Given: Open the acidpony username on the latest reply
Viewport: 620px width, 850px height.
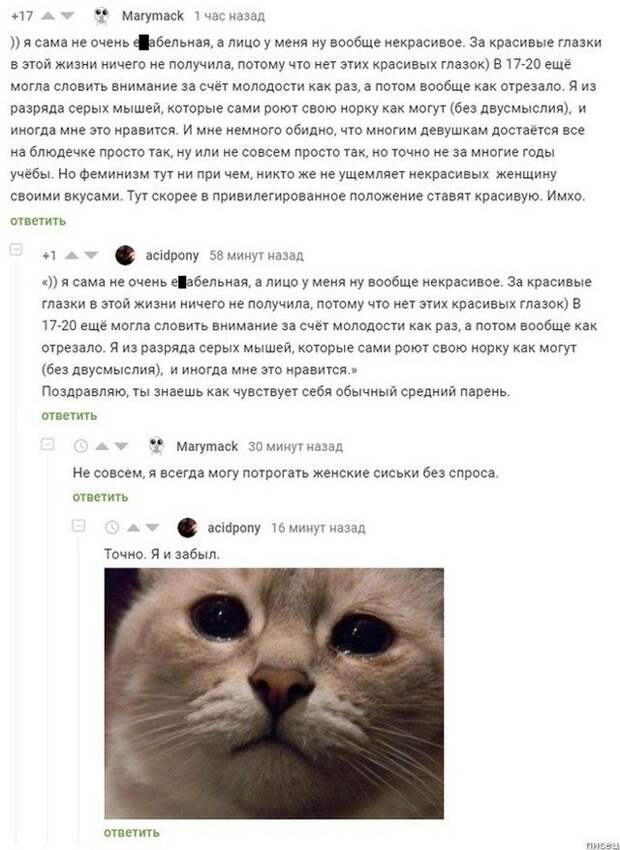Looking at the screenshot, I should [234, 527].
